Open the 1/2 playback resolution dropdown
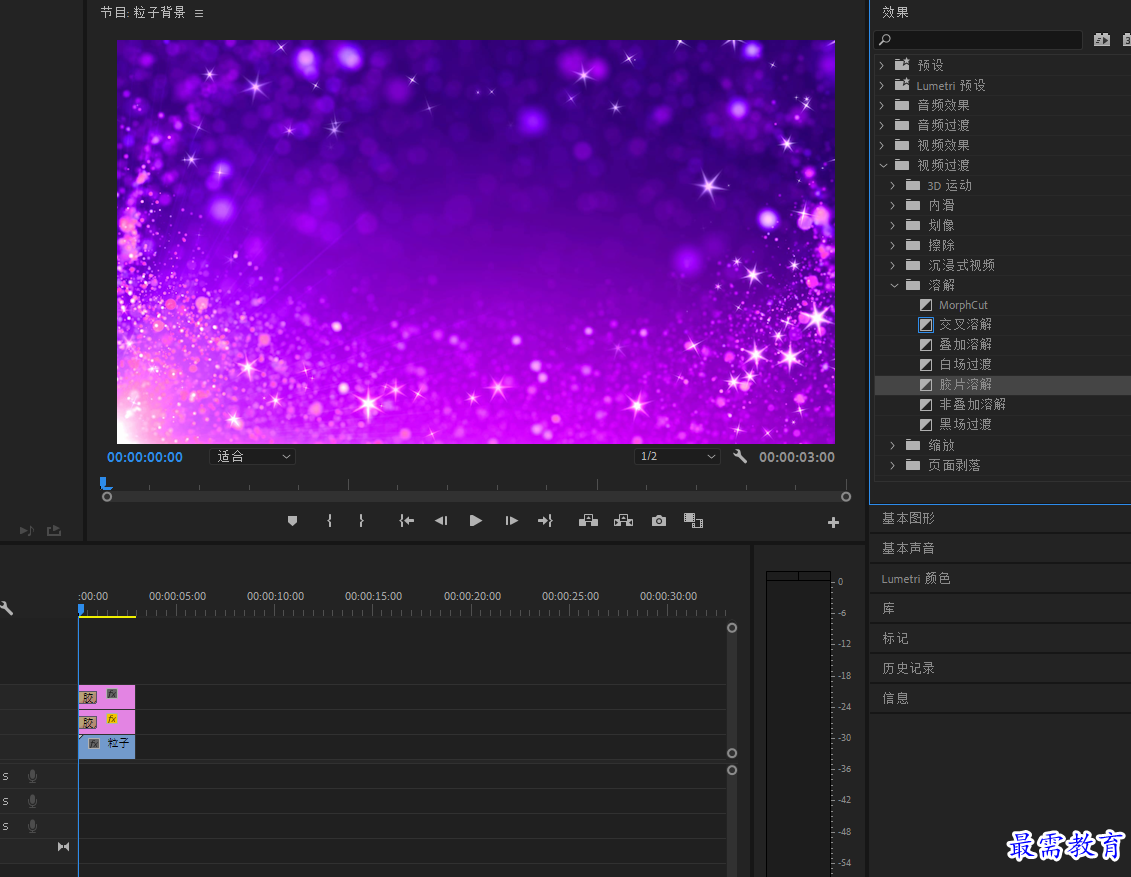This screenshot has width=1131, height=877. pyautogui.click(x=677, y=457)
